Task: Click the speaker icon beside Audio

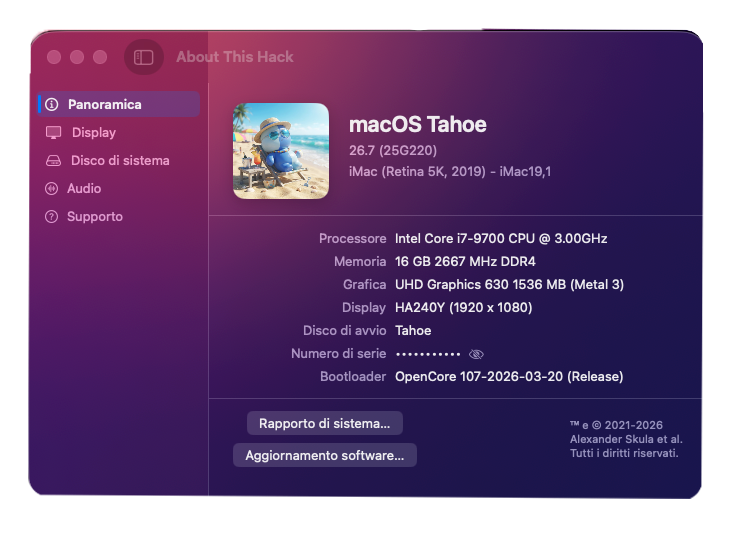Action: coord(51,189)
